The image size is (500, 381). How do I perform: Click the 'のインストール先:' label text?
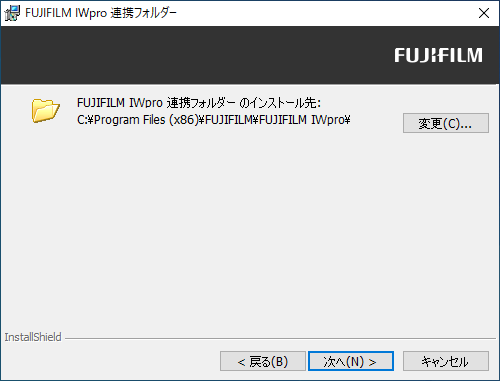280,103
